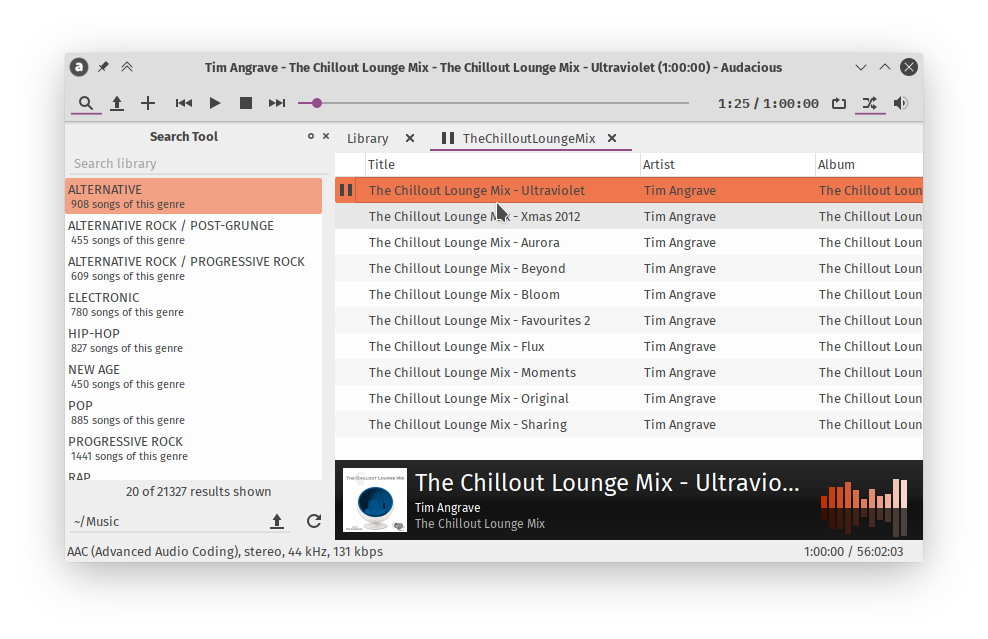Viewport: 988px width, 639px height.
Task: Select the POP genre
Action: 193,412
